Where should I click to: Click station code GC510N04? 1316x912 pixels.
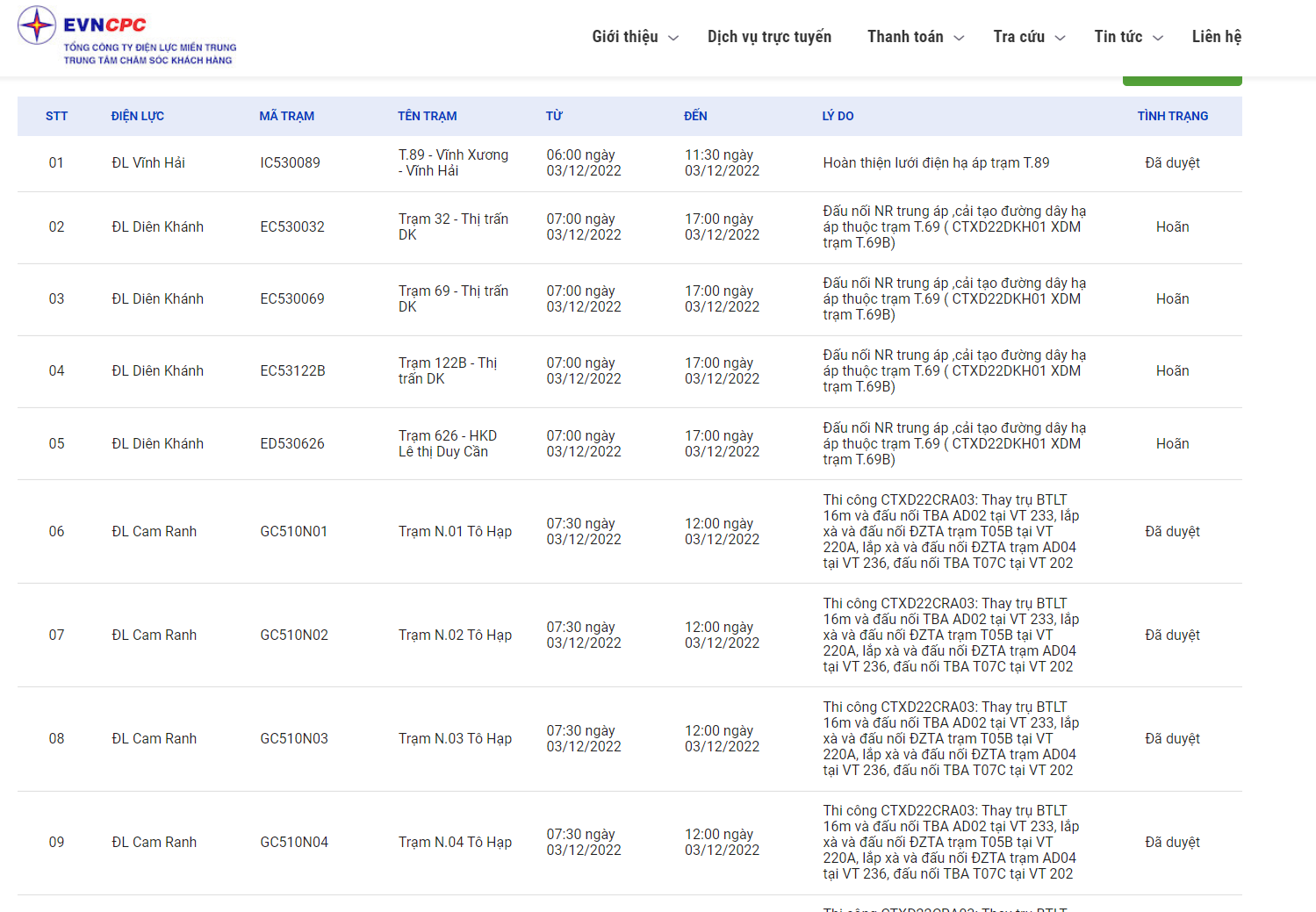click(x=294, y=843)
